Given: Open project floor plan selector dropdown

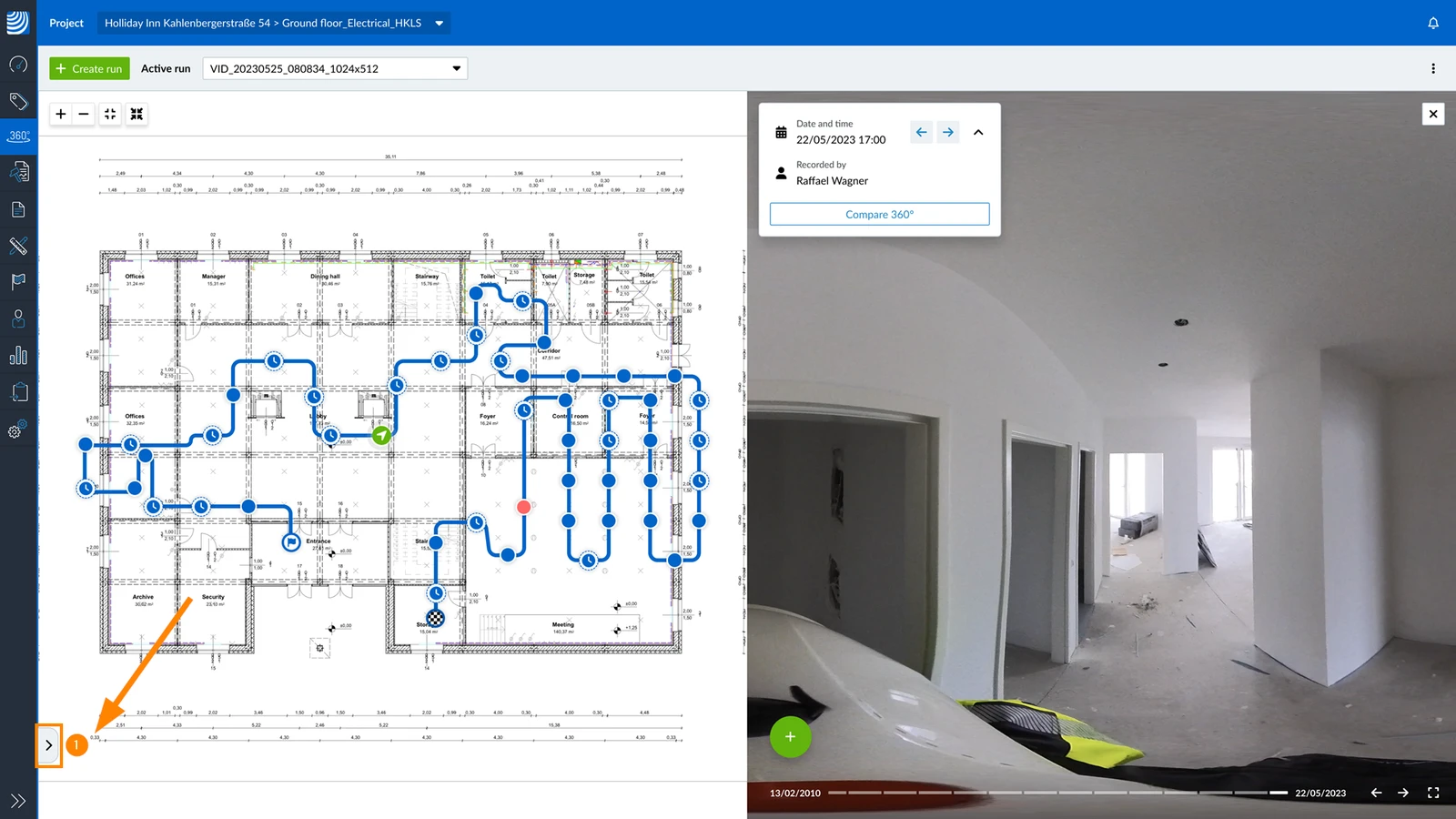Looking at the screenshot, I should [274, 23].
